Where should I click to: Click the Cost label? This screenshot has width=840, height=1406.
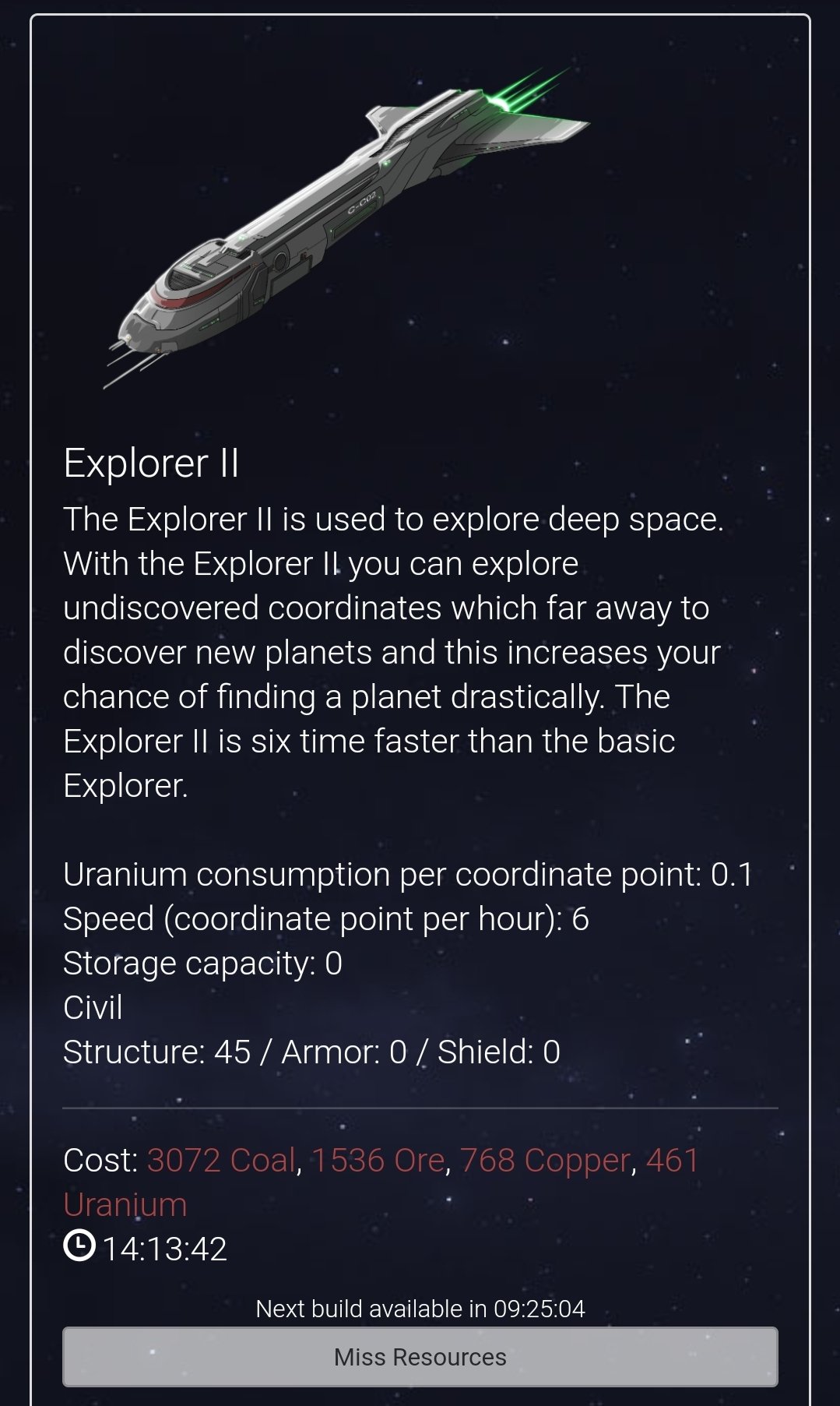(x=100, y=1161)
